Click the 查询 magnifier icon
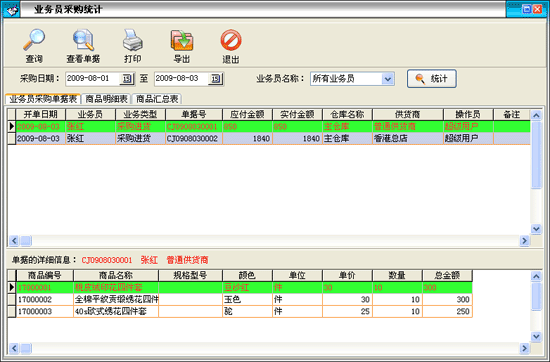The height and width of the screenshot is (362, 550). pos(34,40)
